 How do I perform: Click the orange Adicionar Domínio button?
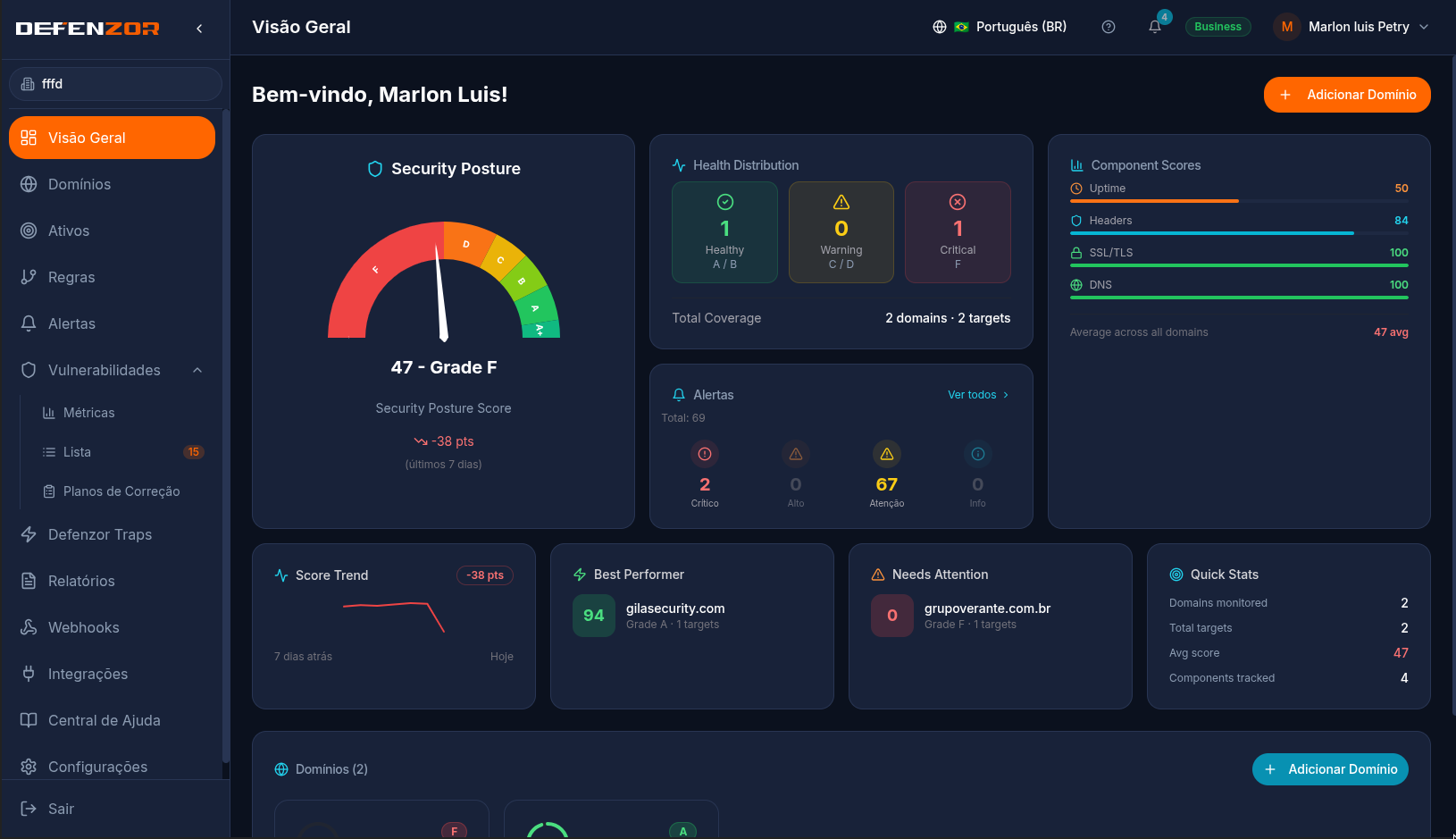pyautogui.click(x=1347, y=95)
